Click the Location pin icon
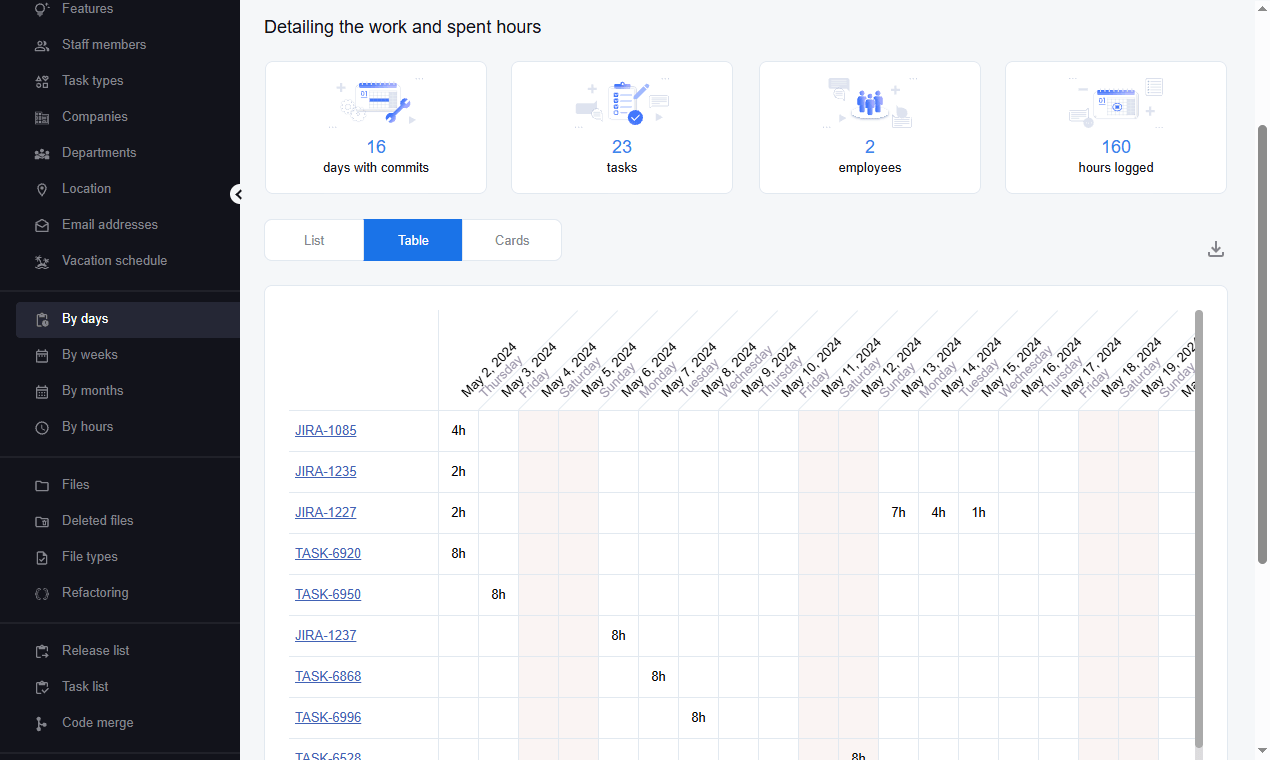The height and width of the screenshot is (760, 1270). pyautogui.click(x=42, y=189)
